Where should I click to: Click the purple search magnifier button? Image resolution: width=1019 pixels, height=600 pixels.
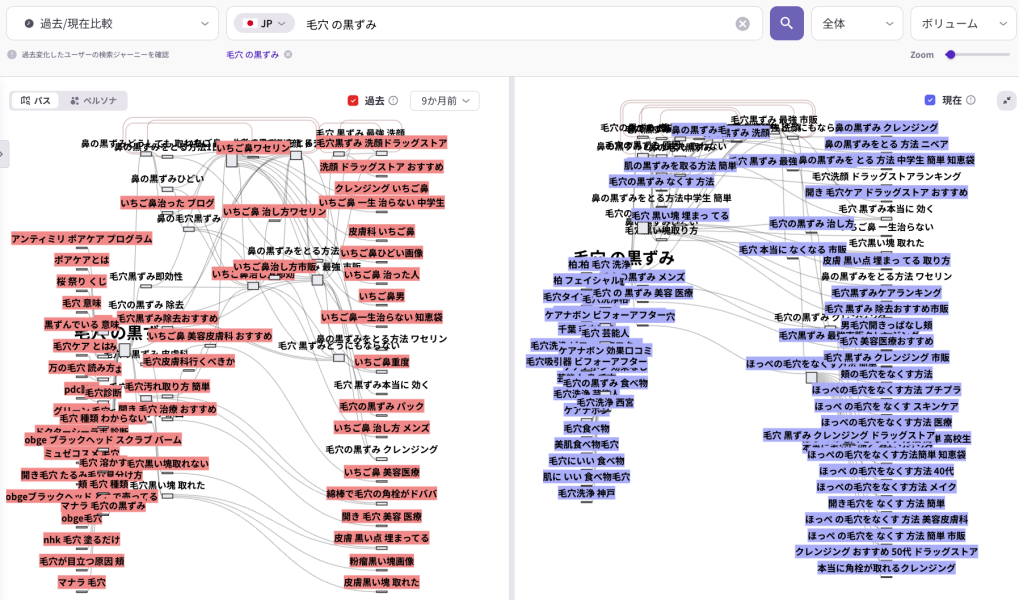click(x=786, y=22)
